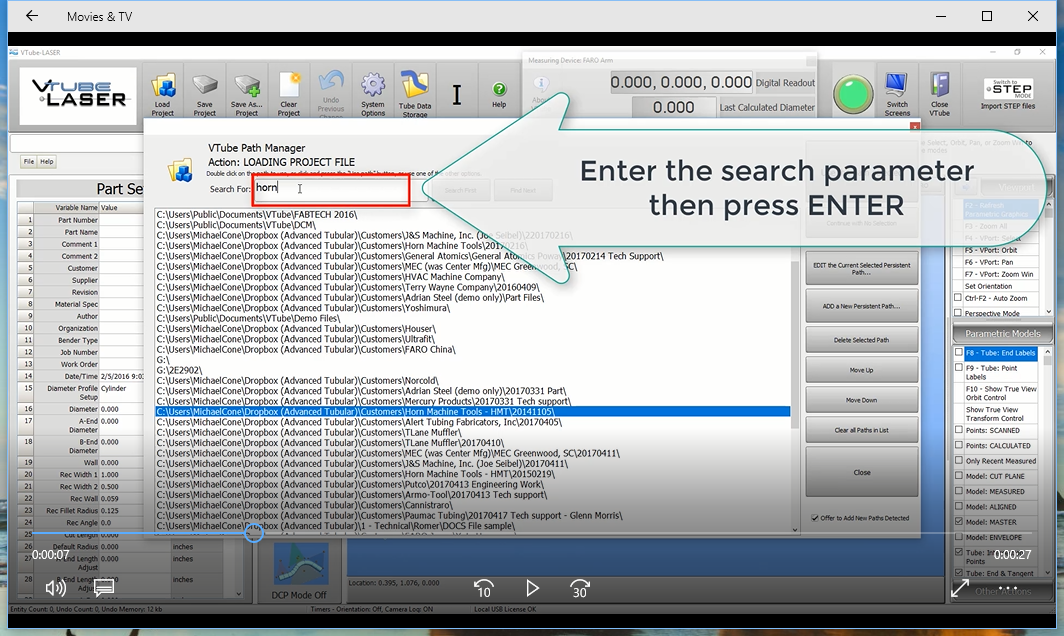Click the Undo Previous Change icon
Image resolution: width=1064 pixels, height=636 pixels.
[x=331, y=94]
